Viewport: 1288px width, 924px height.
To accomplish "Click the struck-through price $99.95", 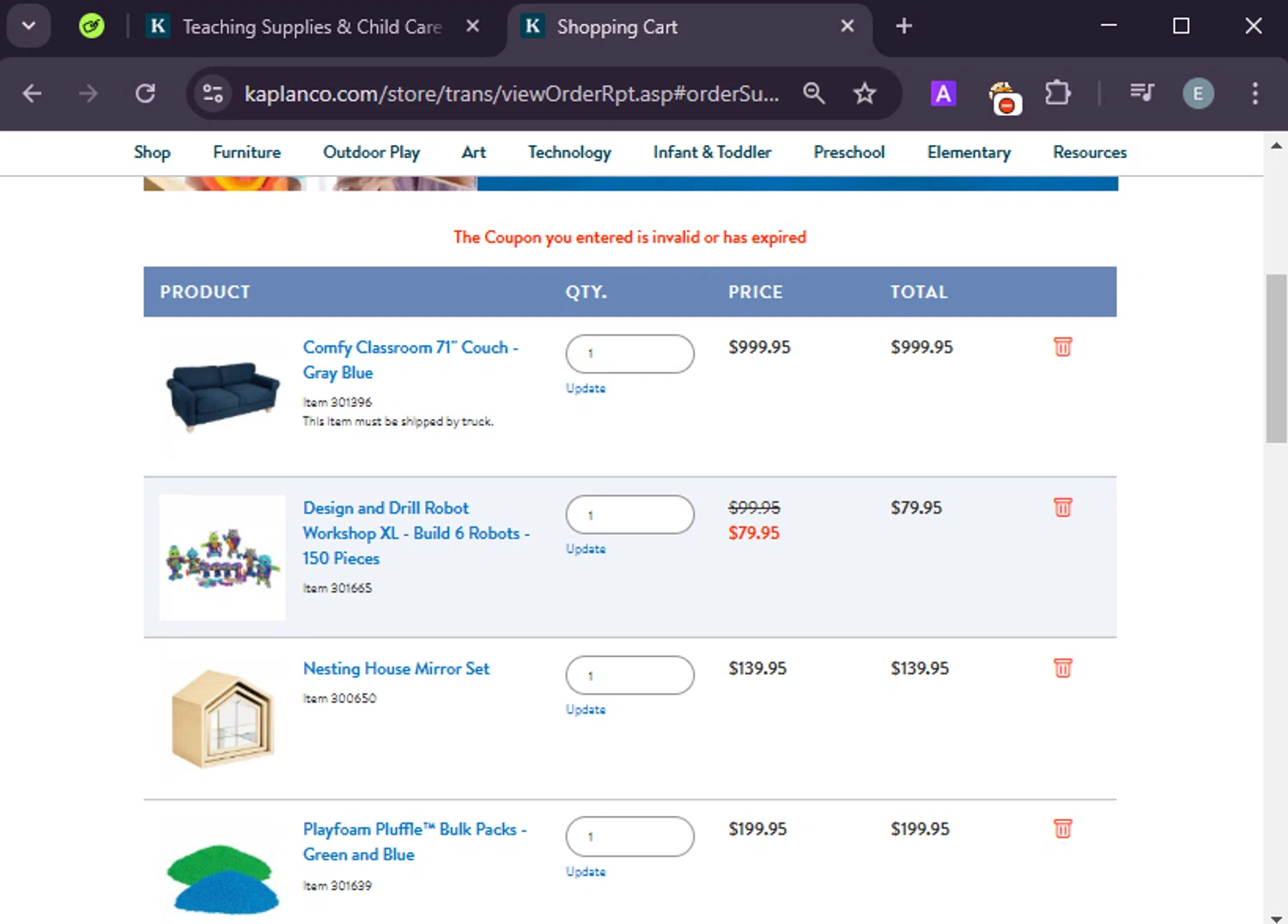I will coord(754,508).
